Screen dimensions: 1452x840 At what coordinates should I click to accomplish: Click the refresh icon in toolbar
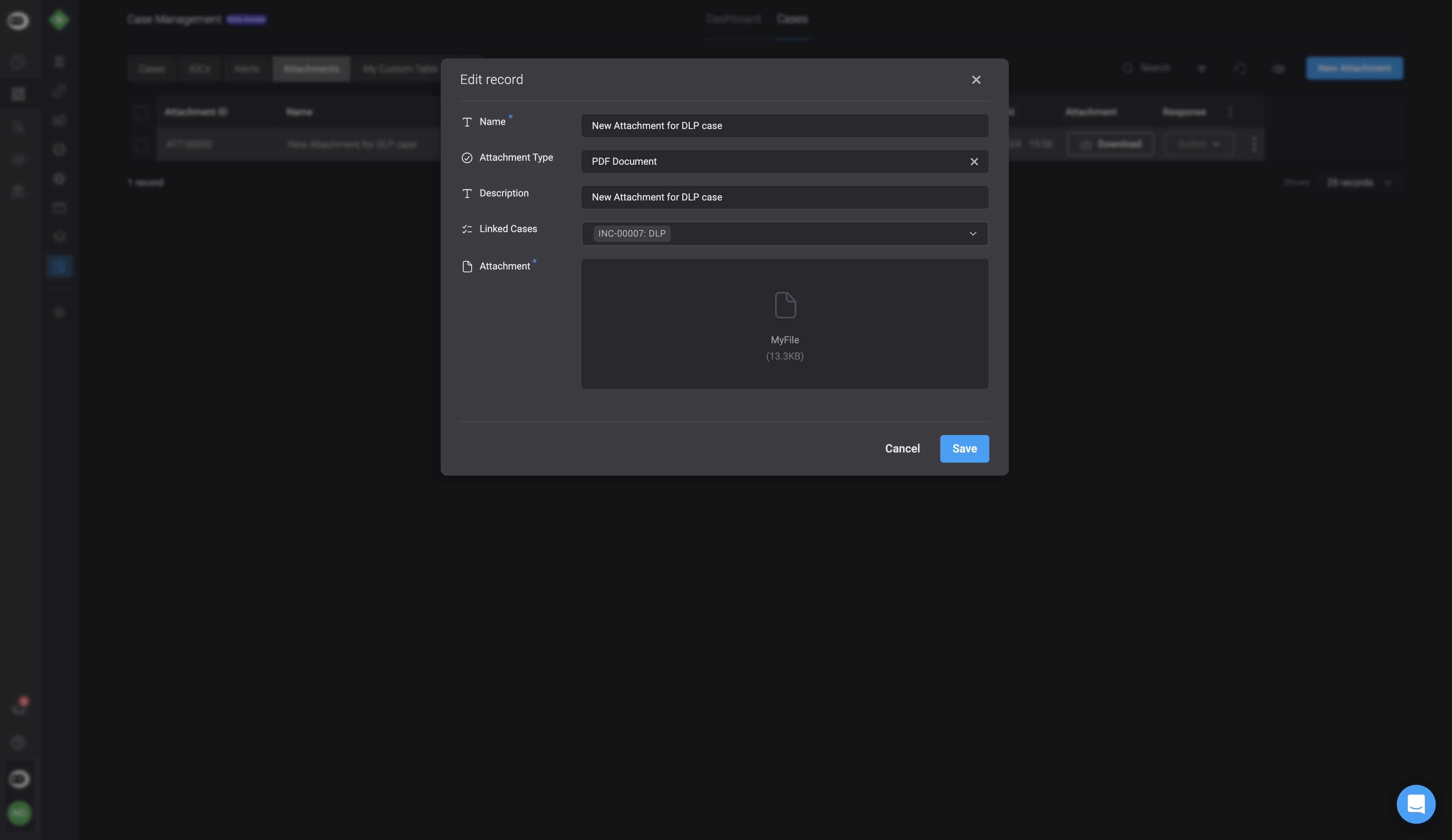point(1240,69)
